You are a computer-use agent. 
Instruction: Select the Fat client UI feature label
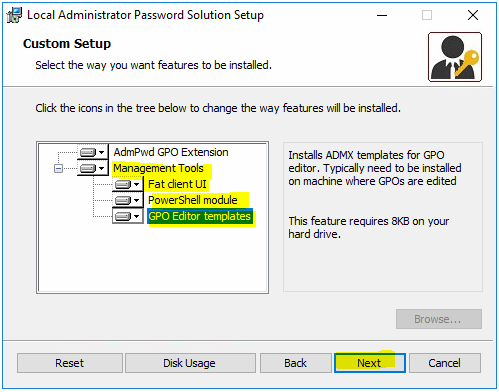click(x=177, y=184)
